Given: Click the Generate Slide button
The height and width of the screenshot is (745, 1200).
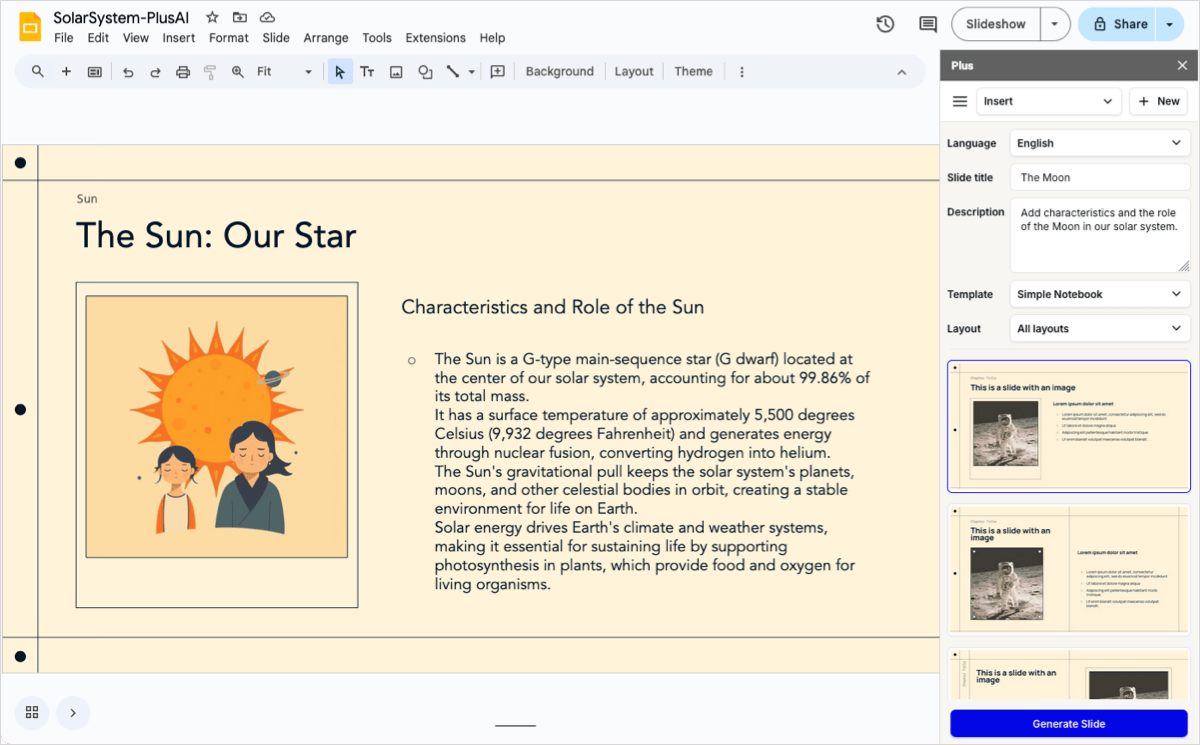Looking at the screenshot, I should tap(1068, 723).
